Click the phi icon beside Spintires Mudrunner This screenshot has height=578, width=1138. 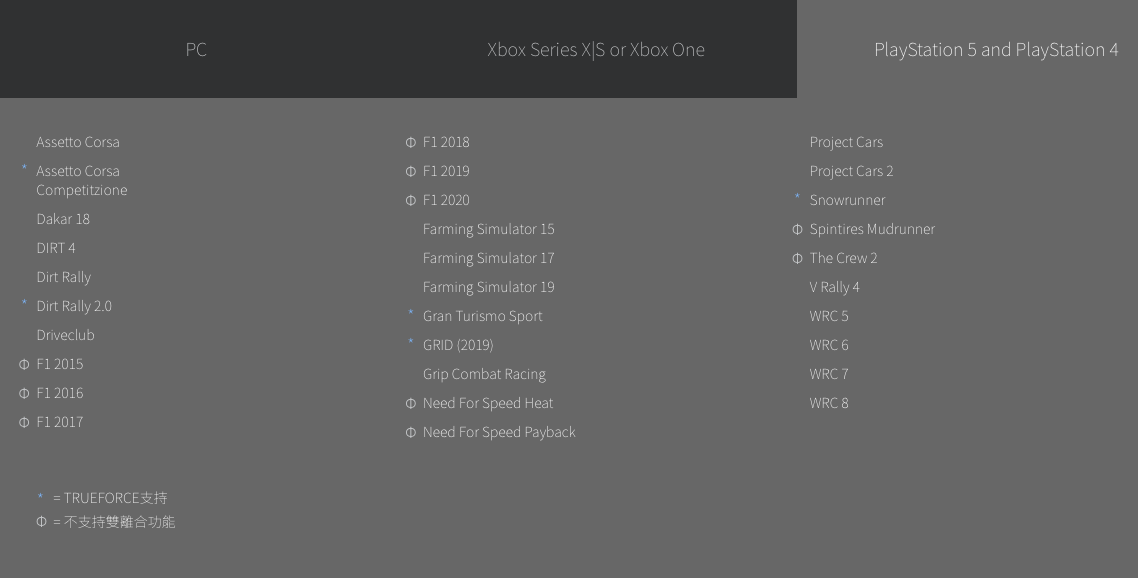798,229
